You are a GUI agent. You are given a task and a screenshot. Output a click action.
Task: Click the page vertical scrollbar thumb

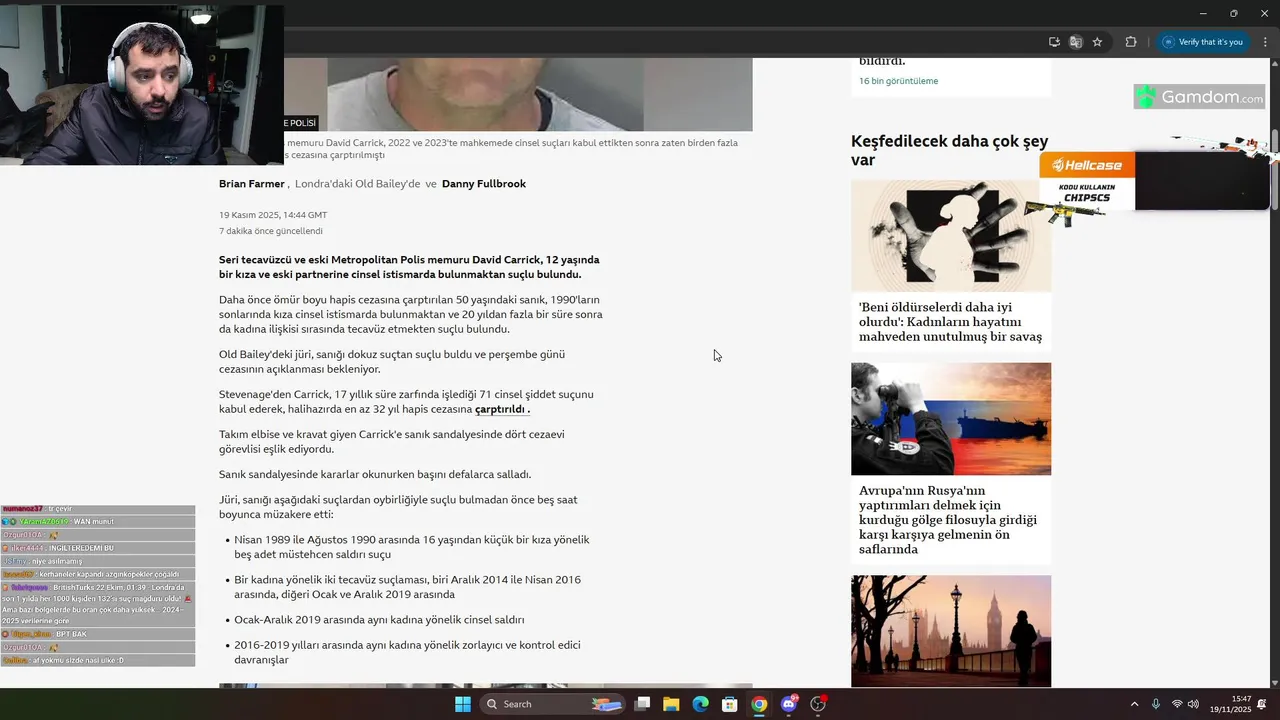1274,170
